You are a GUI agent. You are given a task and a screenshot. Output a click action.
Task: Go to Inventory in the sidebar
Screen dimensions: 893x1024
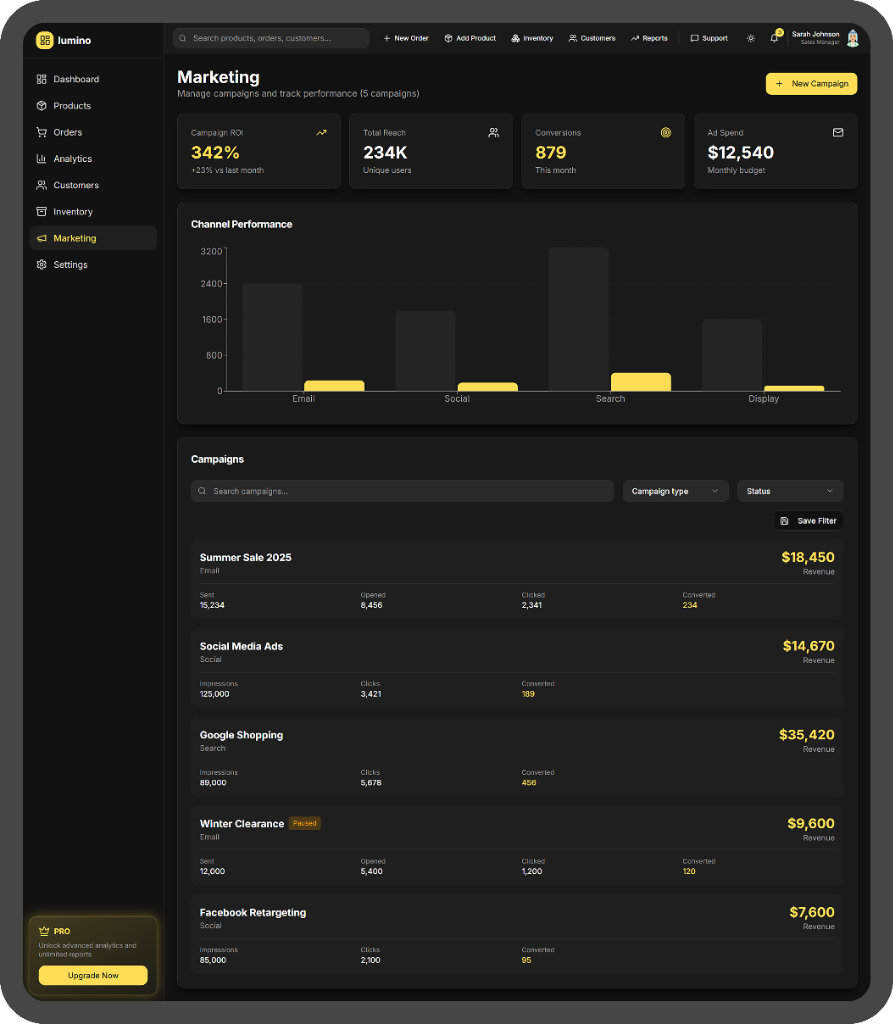click(72, 212)
